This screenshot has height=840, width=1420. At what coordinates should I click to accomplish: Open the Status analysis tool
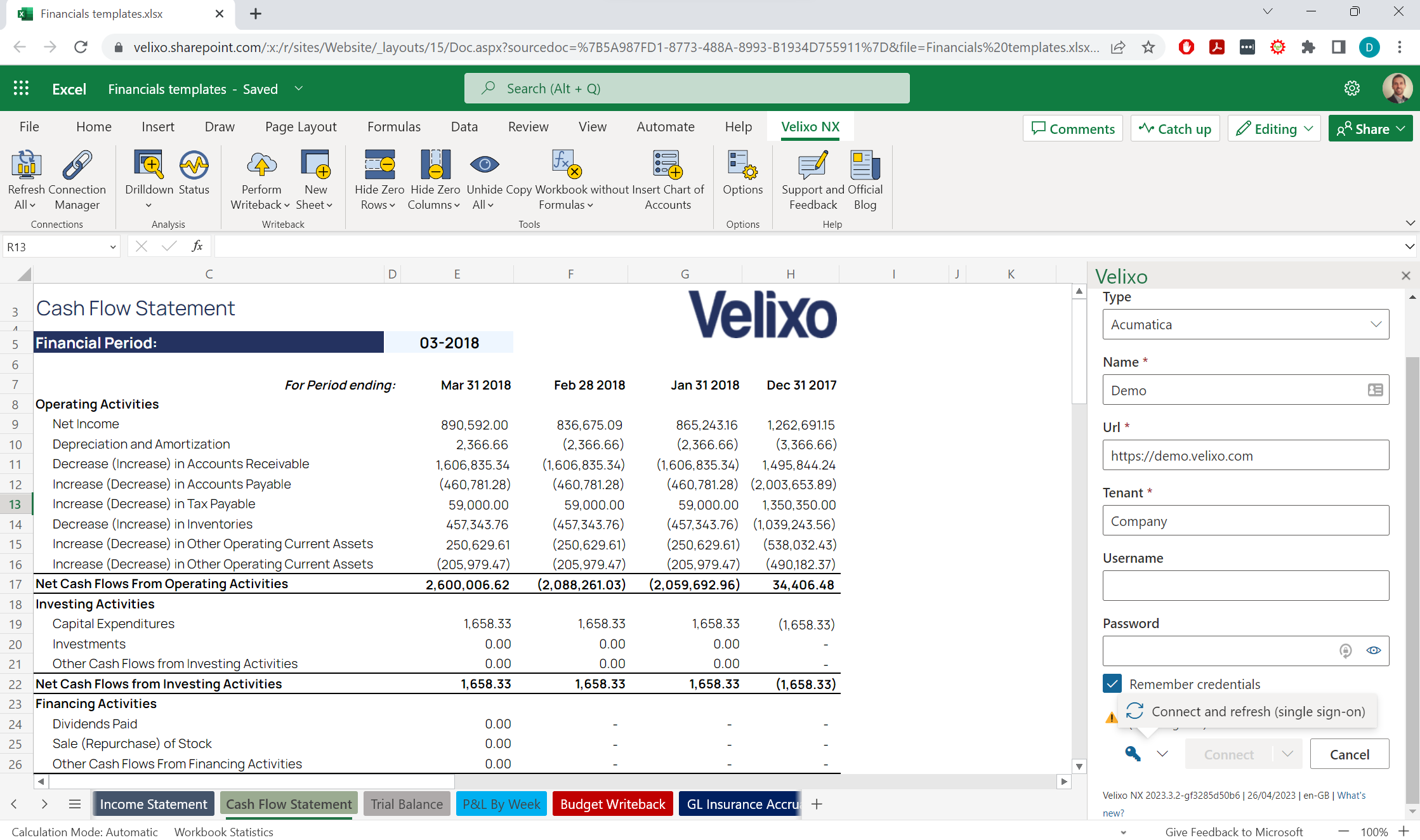tap(194, 165)
